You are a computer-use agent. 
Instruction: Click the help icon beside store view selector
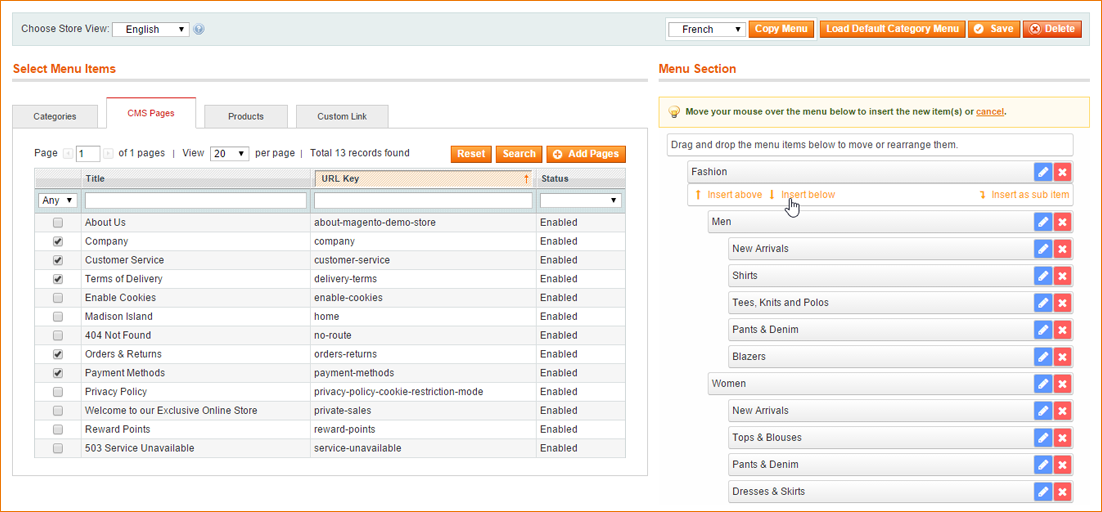click(199, 29)
